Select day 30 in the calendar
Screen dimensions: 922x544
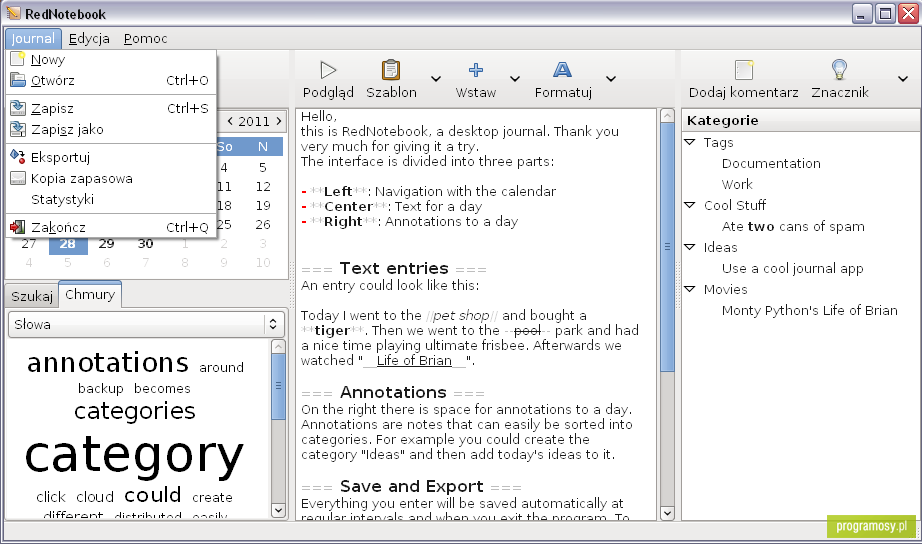(145, 243)
